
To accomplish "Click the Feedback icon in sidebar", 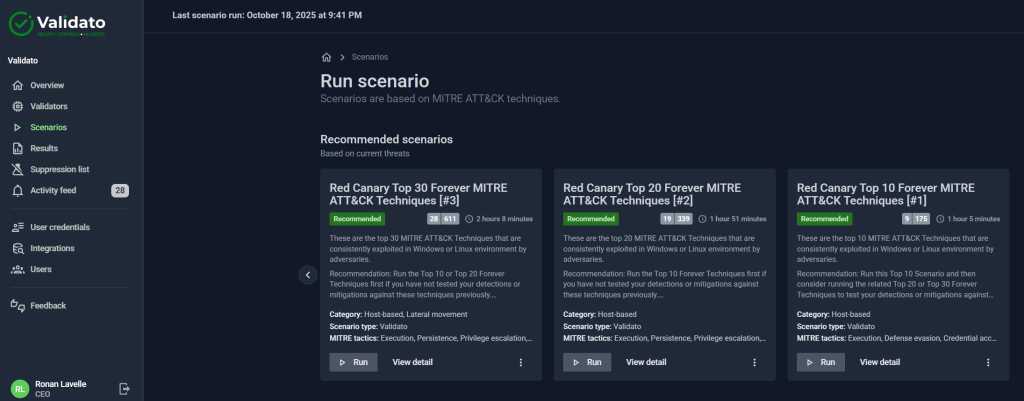I will tap(17, 306).
